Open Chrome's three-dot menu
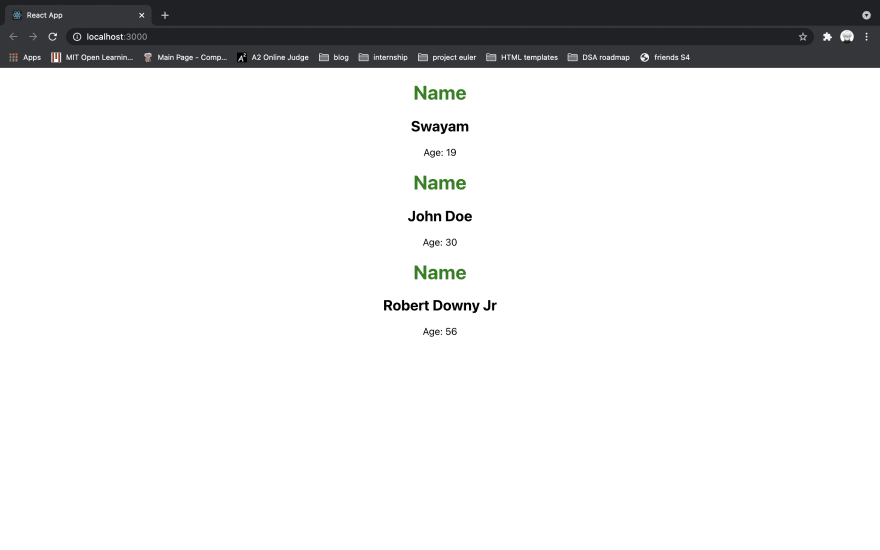 click(x=867, y=36)
